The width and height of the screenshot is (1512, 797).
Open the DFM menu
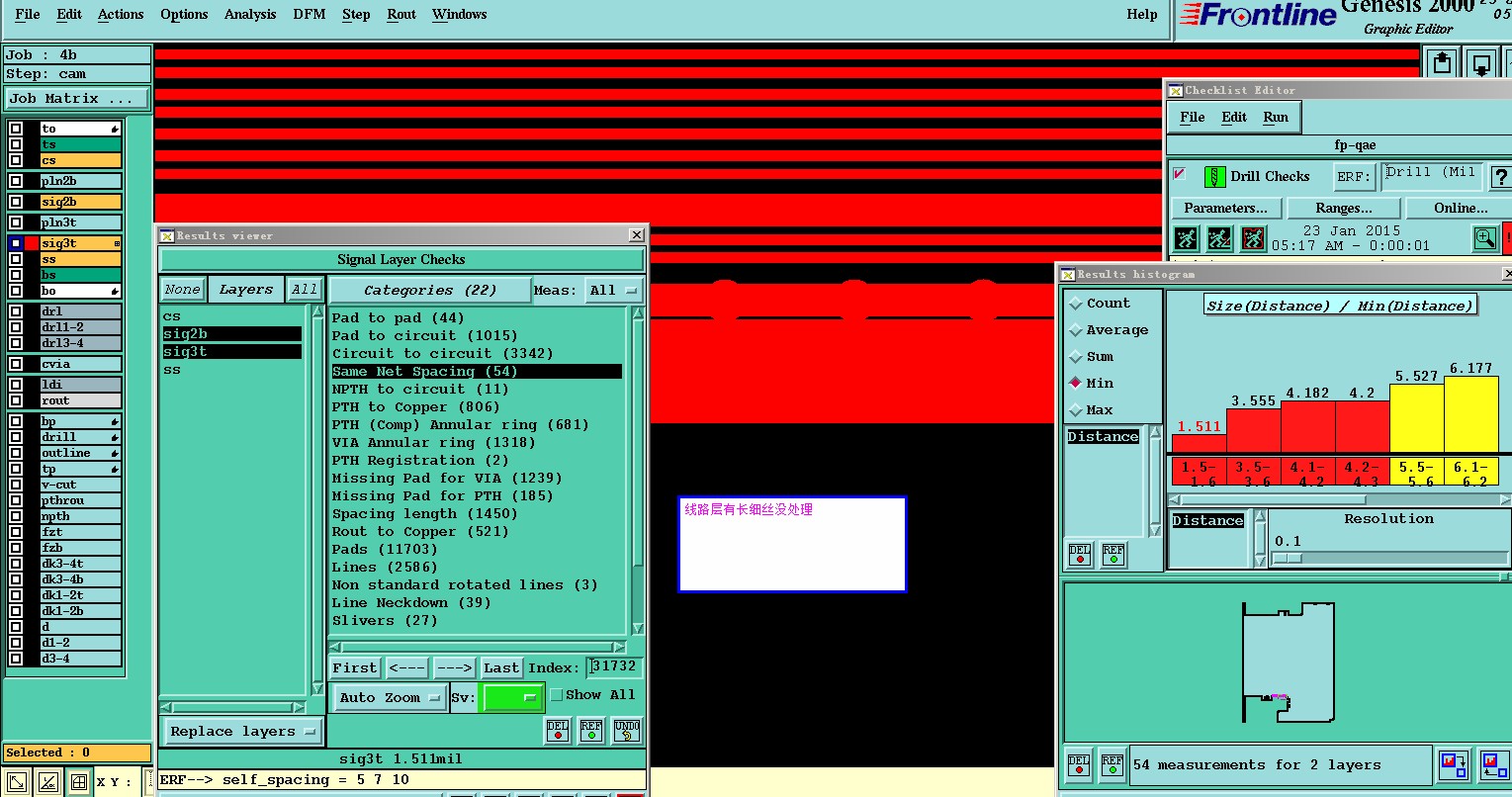(x=310, y=15)
